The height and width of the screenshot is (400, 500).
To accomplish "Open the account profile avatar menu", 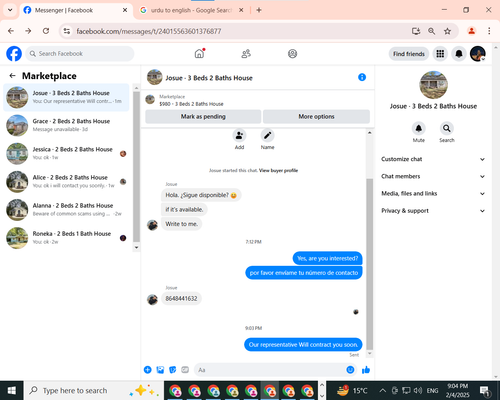I will [478, 54].
